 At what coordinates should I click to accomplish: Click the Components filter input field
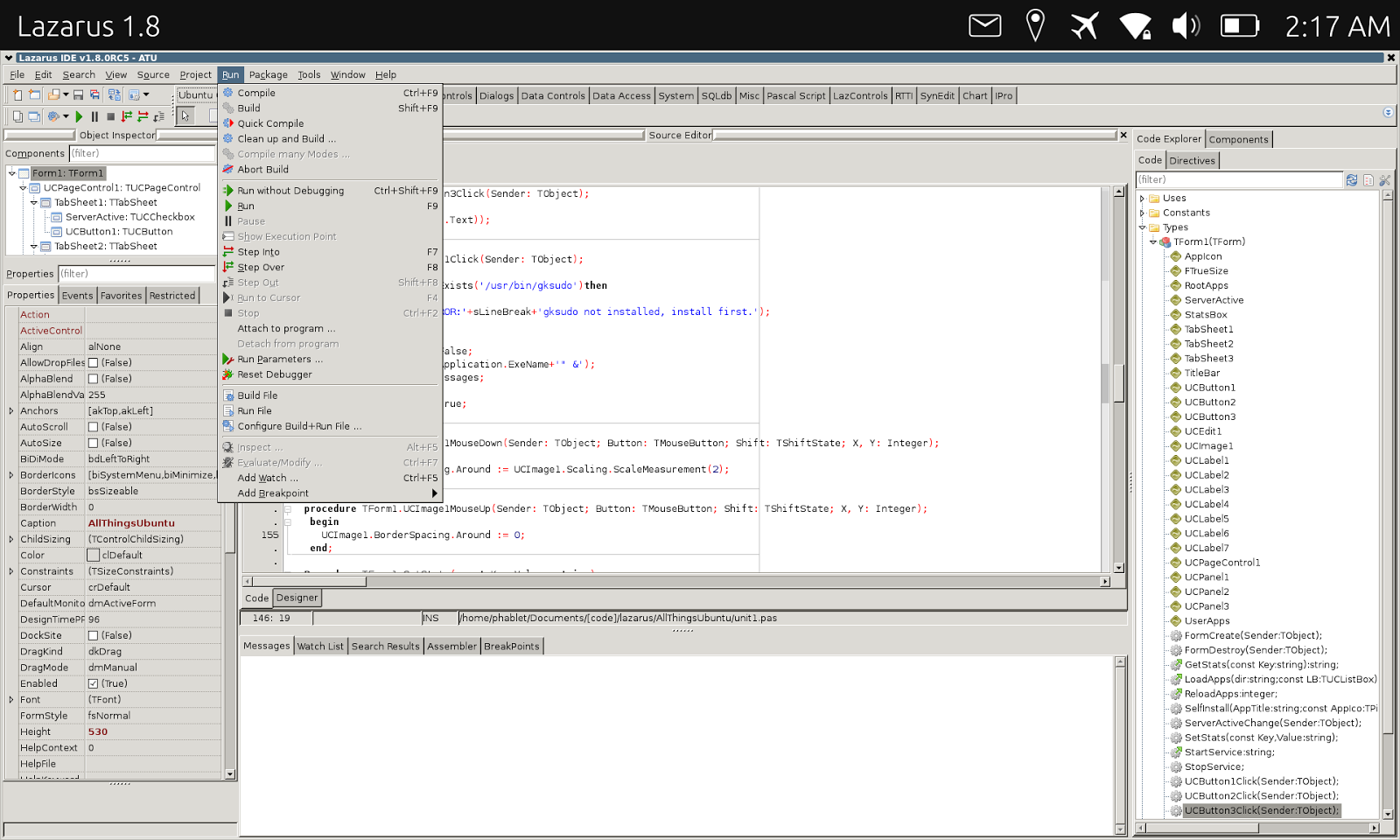pos(142,154)
